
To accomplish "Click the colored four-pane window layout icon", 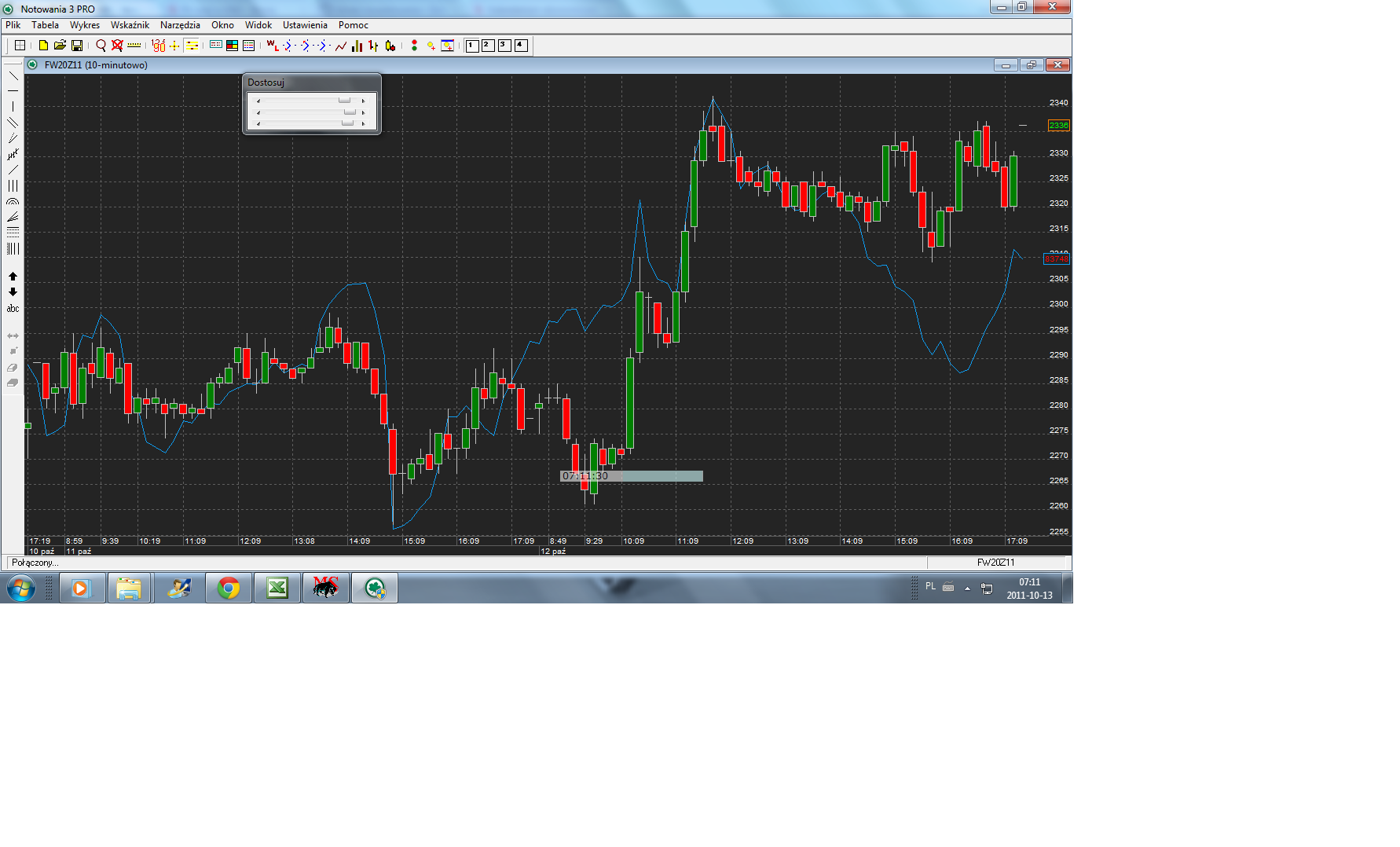I will click(x=232, y=46).
